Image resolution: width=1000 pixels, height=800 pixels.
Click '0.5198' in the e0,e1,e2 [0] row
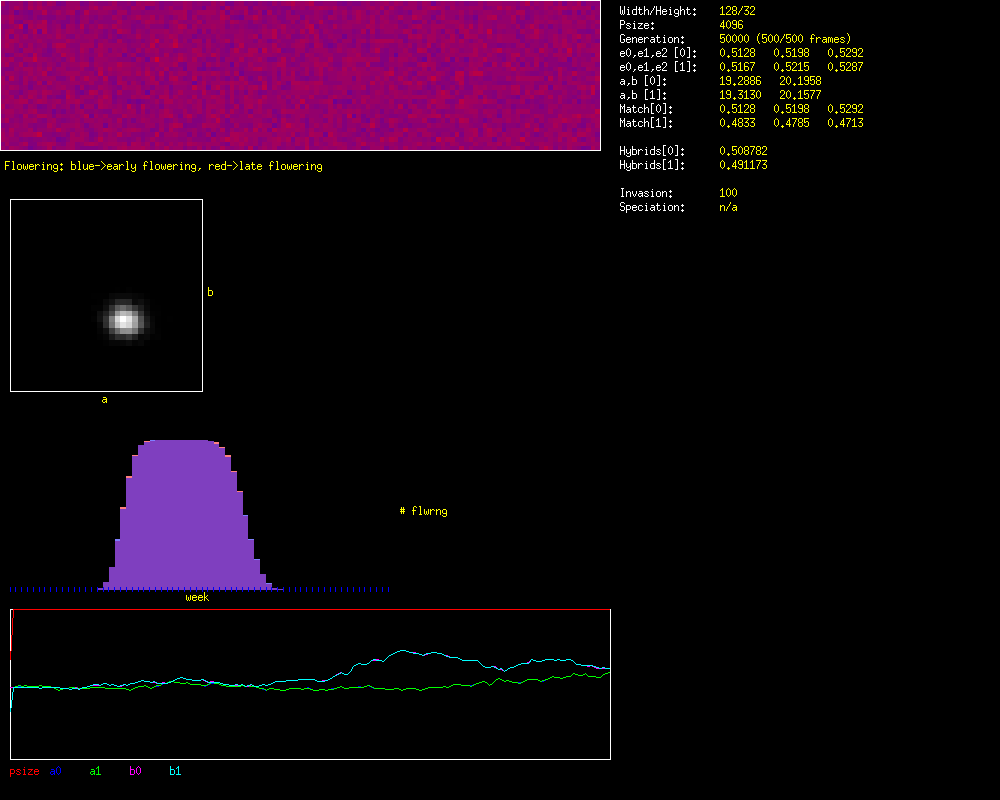pyautogui.click(x=791, y=54)
